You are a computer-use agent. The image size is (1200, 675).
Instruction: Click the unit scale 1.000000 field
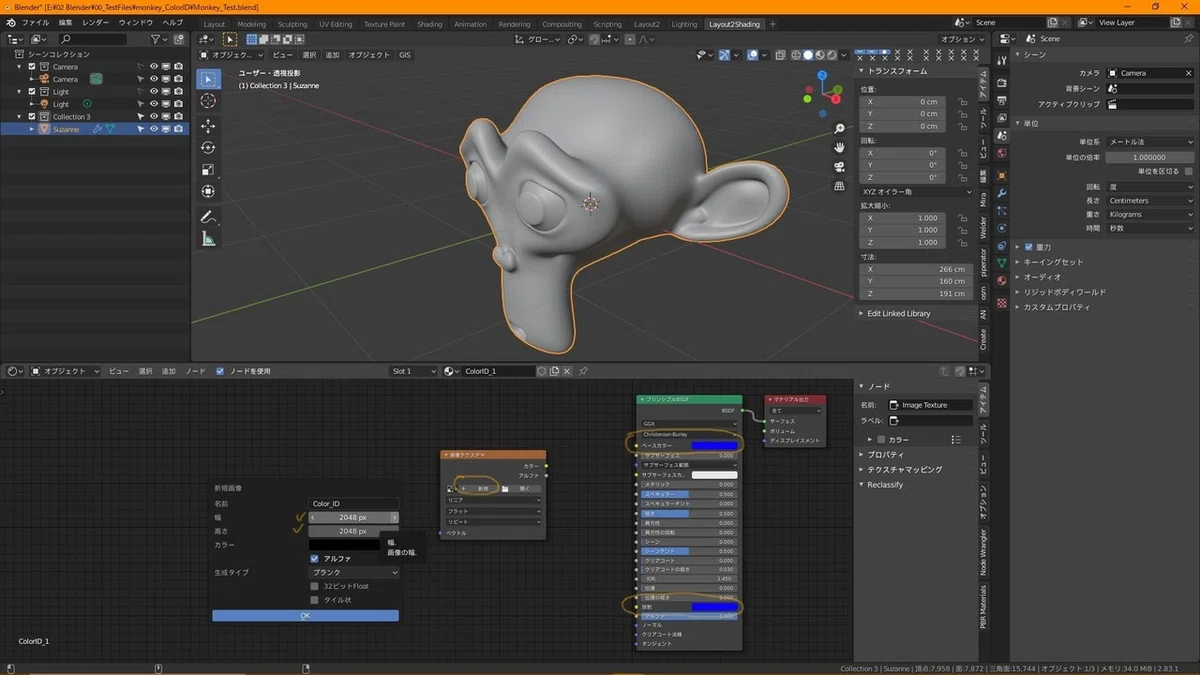[1150, 157]
